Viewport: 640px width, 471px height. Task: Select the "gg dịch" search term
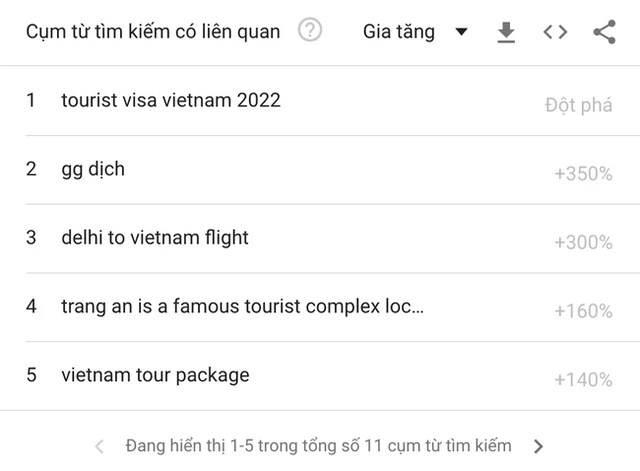pos(93,169)
